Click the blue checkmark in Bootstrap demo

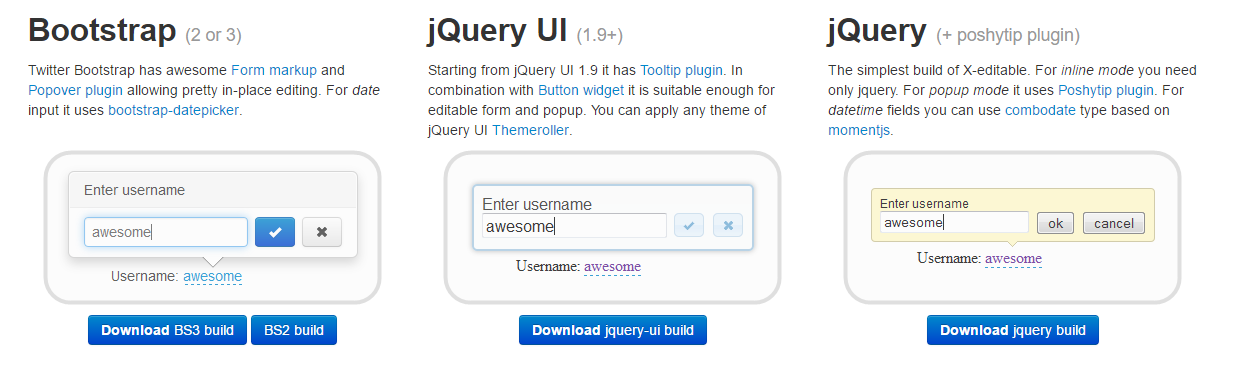(x=275, y=232)
